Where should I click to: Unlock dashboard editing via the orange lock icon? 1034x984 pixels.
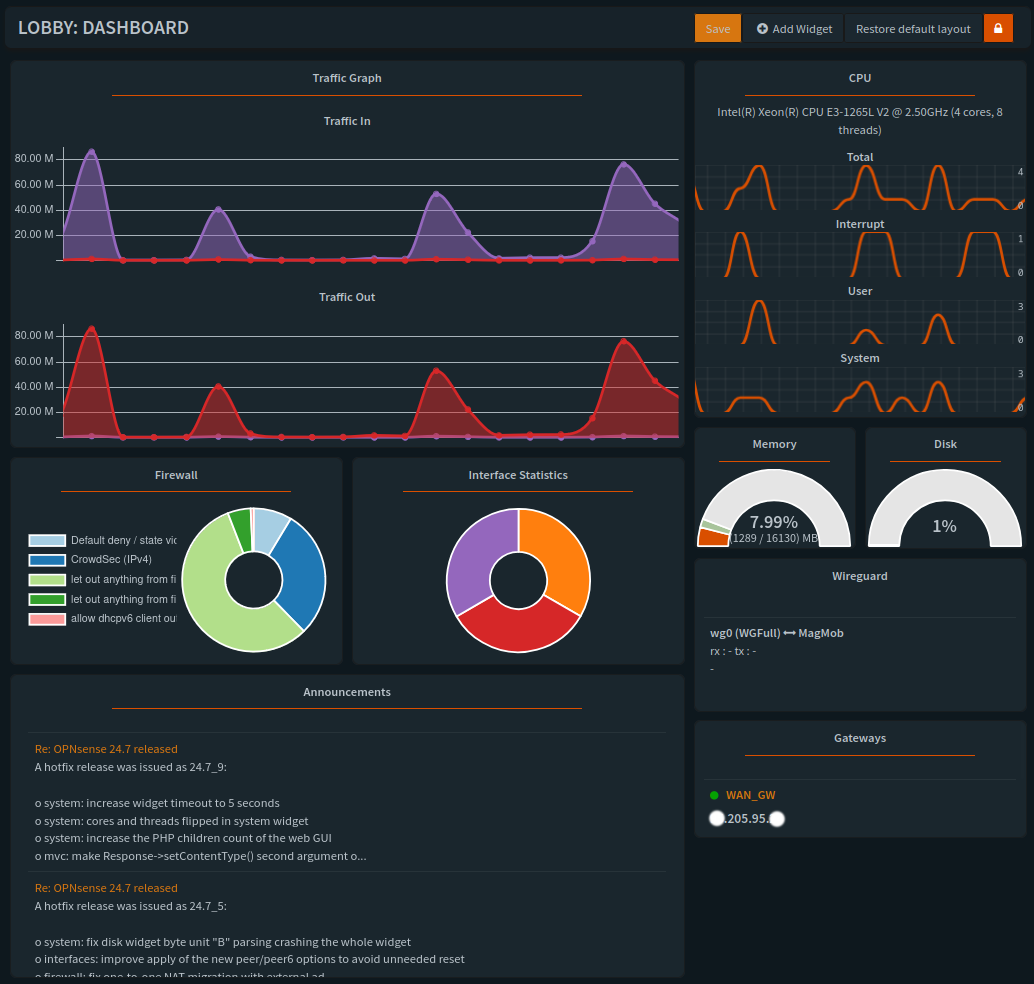pos(998,28)
